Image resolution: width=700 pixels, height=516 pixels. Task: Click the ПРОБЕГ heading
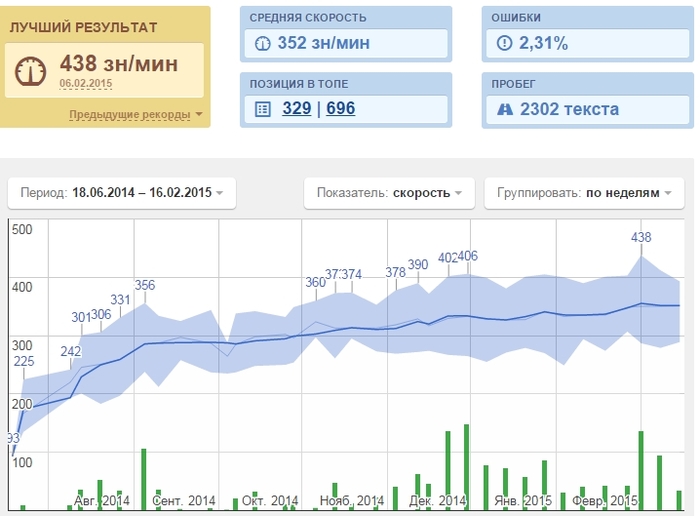(x=513, y=84)
